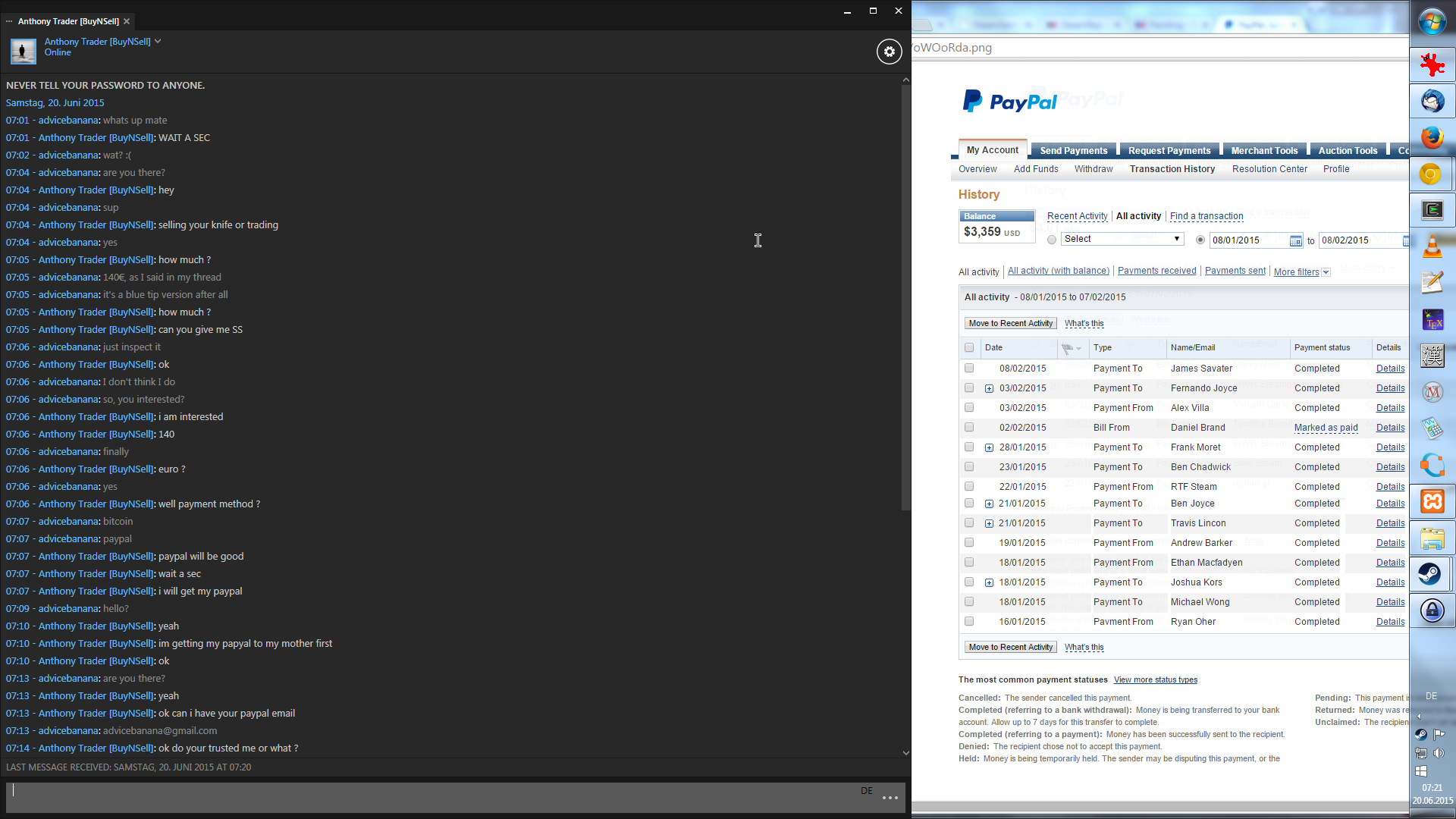Launch VLC media player taskbar icon
Image resolution: width=1456 pixels, height=819 pixels.
(1432, 246)
